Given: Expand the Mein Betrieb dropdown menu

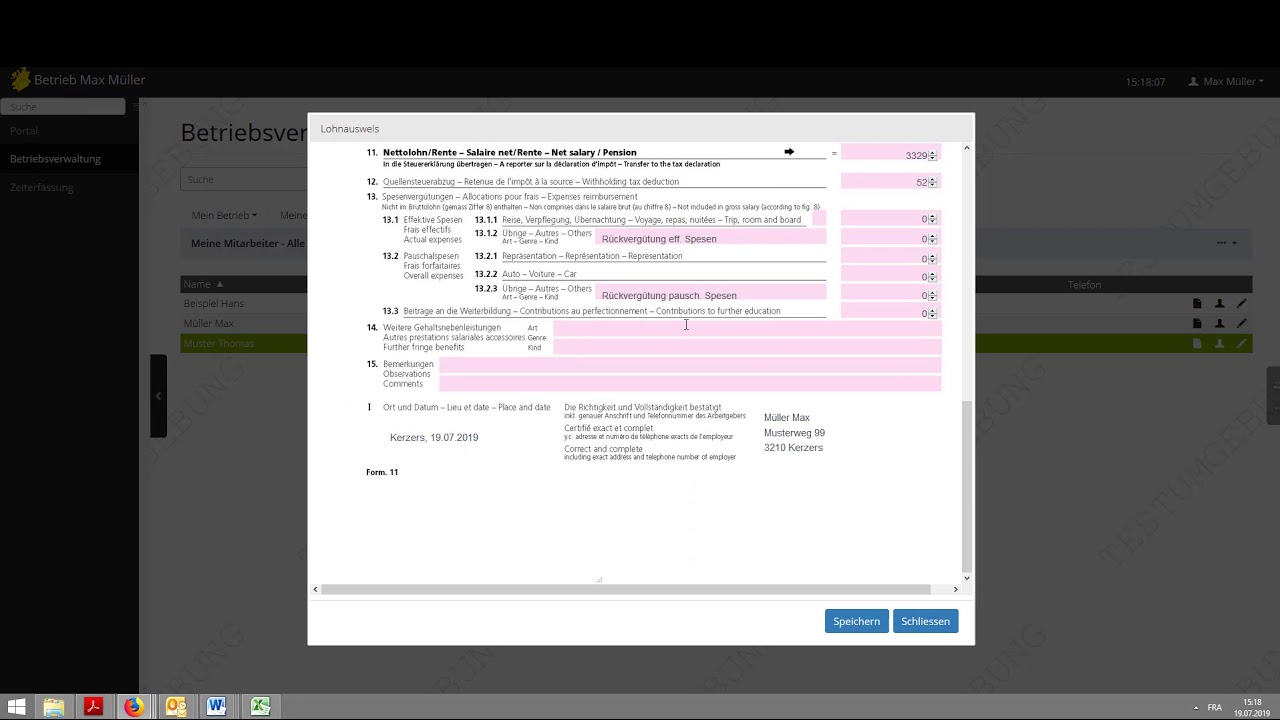Looking at the screenshot, I should click(224, 215).
